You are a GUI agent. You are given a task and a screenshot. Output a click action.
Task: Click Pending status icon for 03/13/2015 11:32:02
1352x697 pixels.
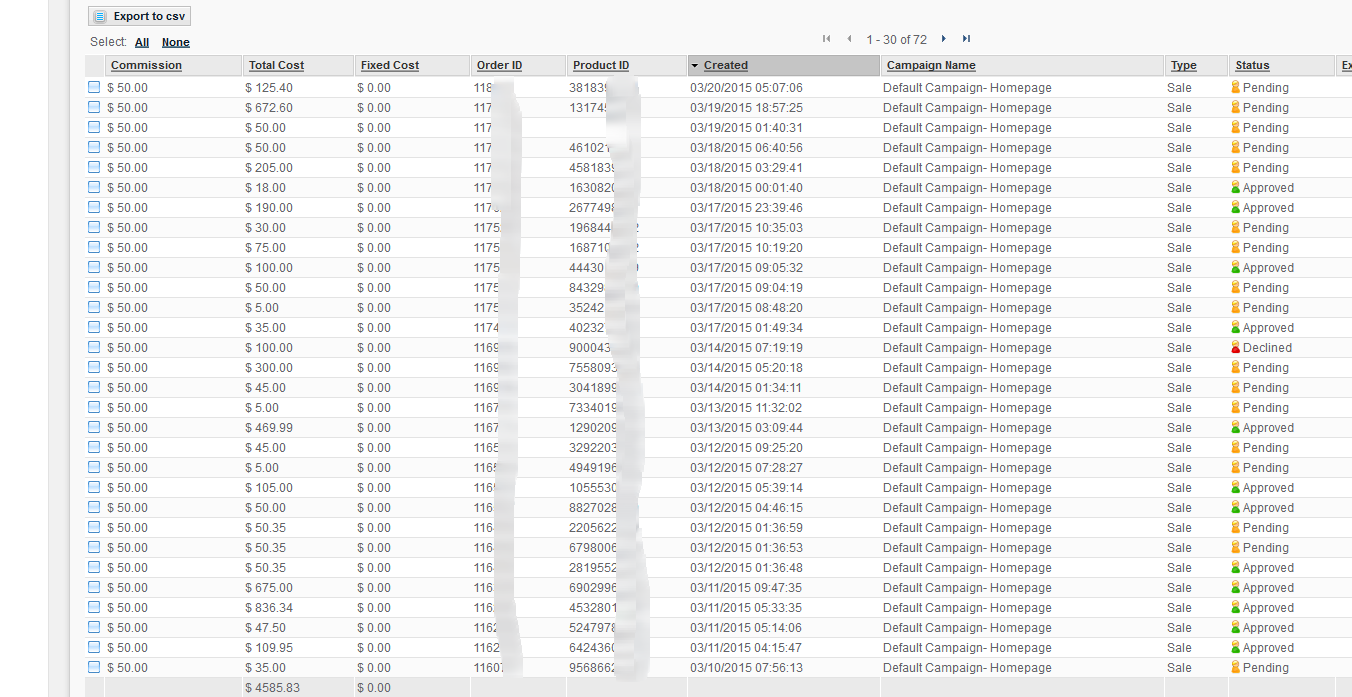[x=1235, y=407]
